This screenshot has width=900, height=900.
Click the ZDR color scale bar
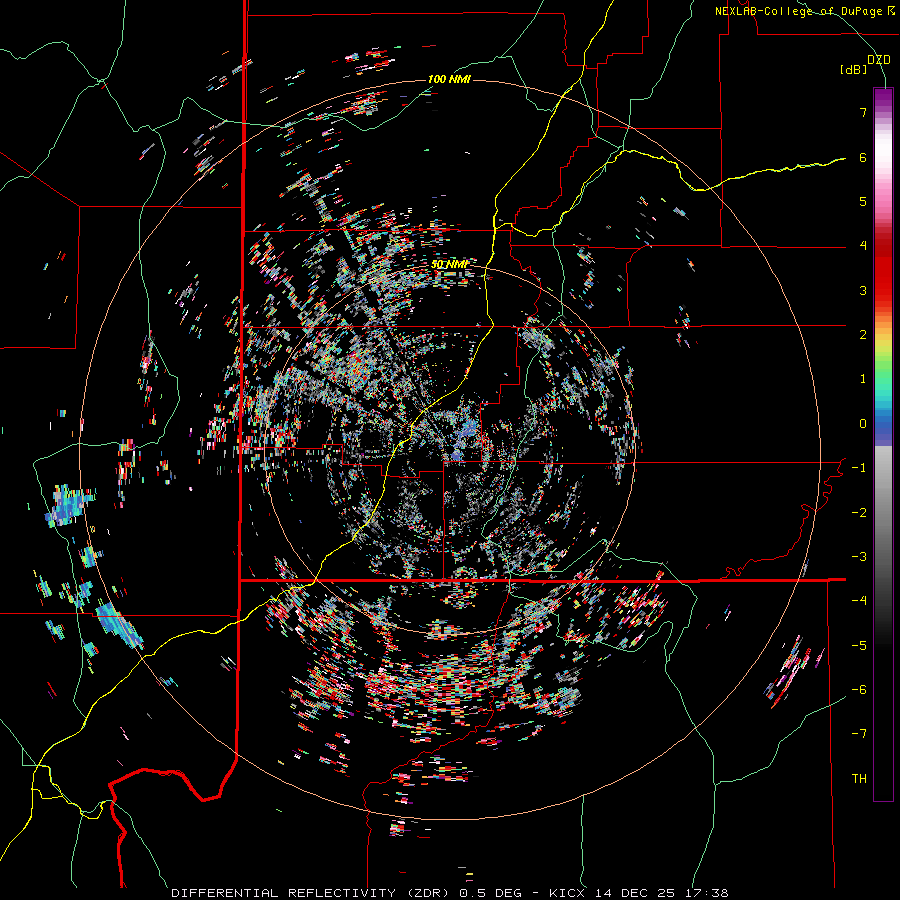click(x=883, y=444)
